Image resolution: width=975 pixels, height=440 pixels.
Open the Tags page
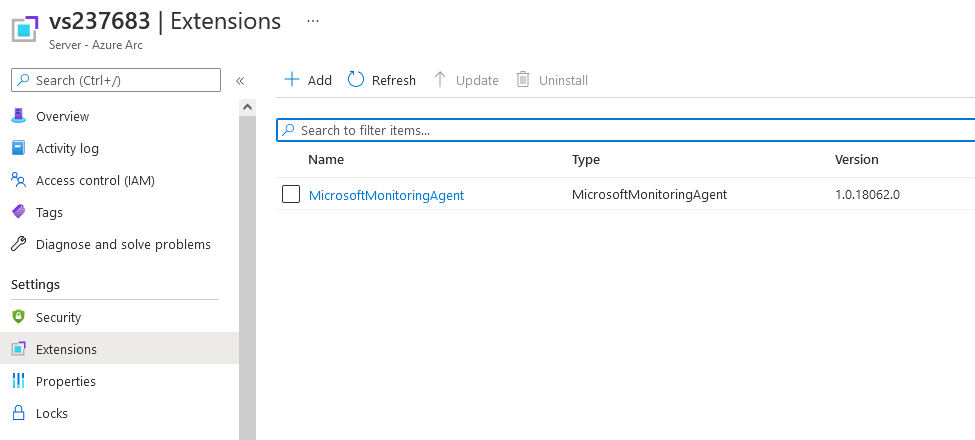[49, 213]
